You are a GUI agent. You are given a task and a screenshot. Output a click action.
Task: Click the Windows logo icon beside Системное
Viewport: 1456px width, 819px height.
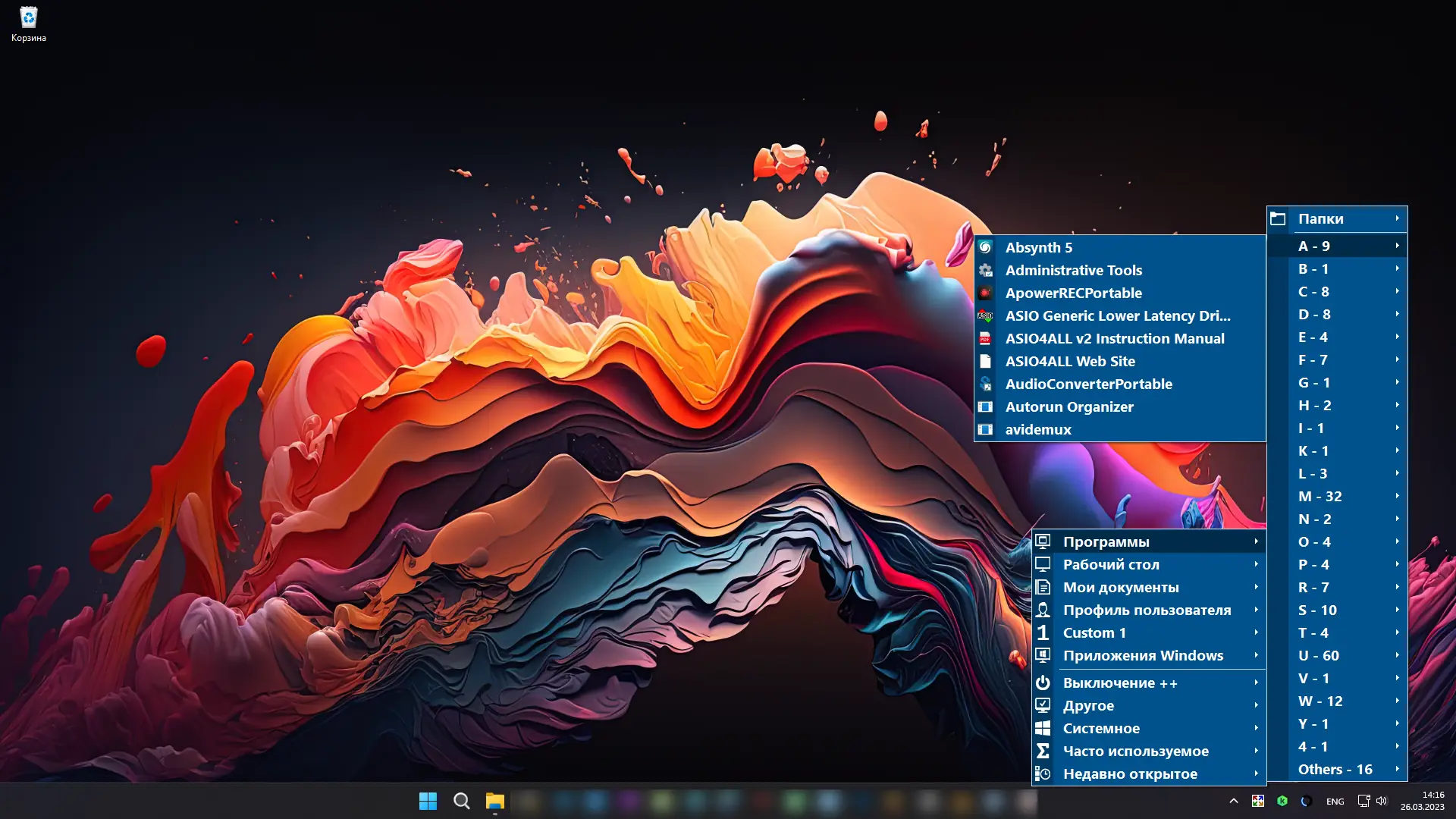coord(1043,728)
